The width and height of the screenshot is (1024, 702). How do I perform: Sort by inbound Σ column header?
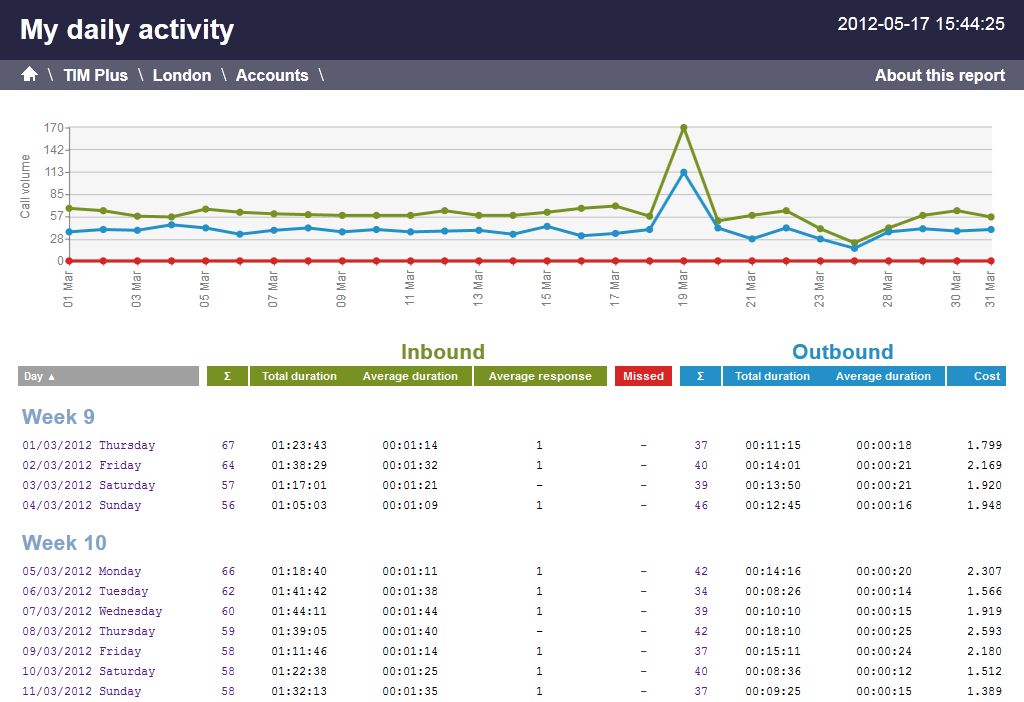pyautogui.click(x=227, y=376)
